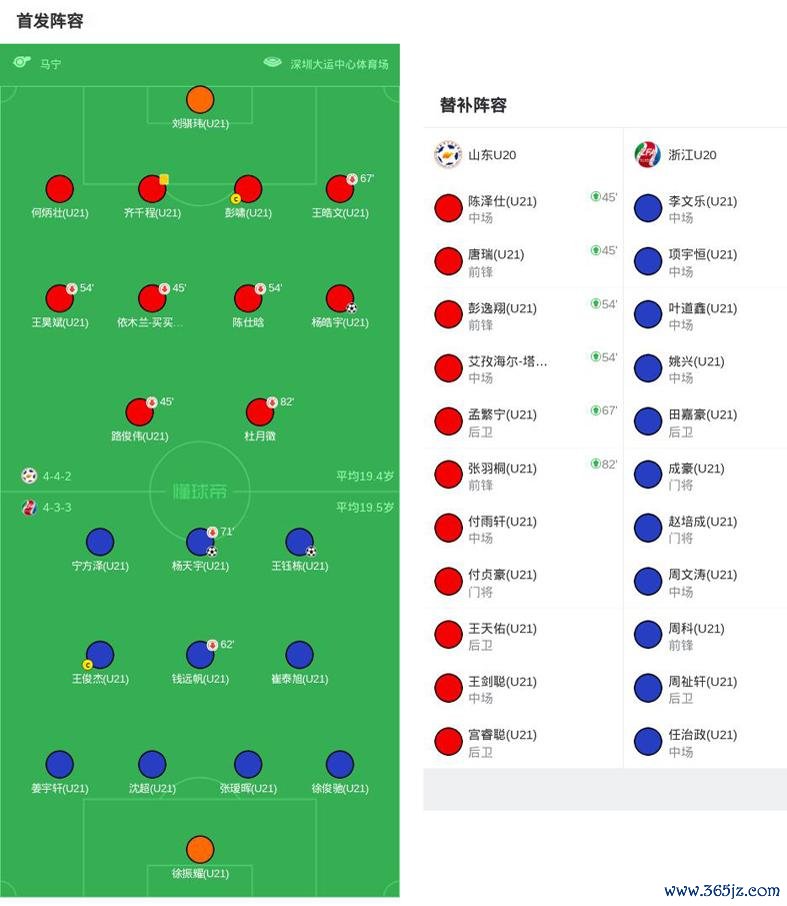Click the green sub-in arrow for 陈泽仕

[x=595, y=197]
